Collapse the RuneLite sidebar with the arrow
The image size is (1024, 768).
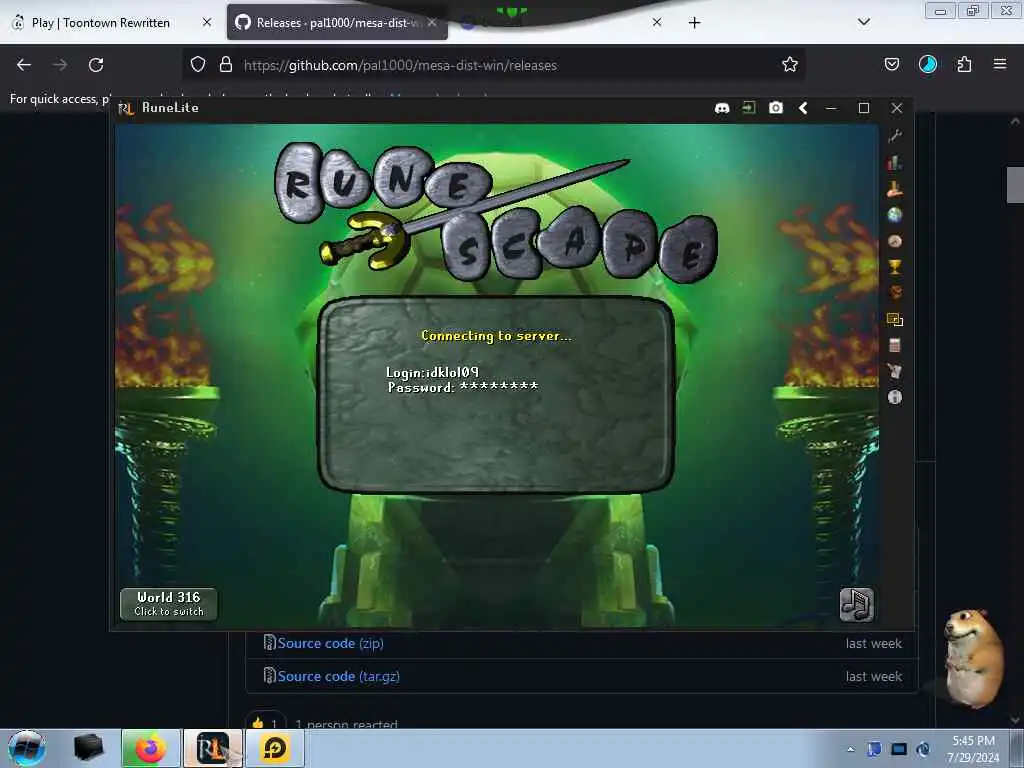(x=803, y=108)
